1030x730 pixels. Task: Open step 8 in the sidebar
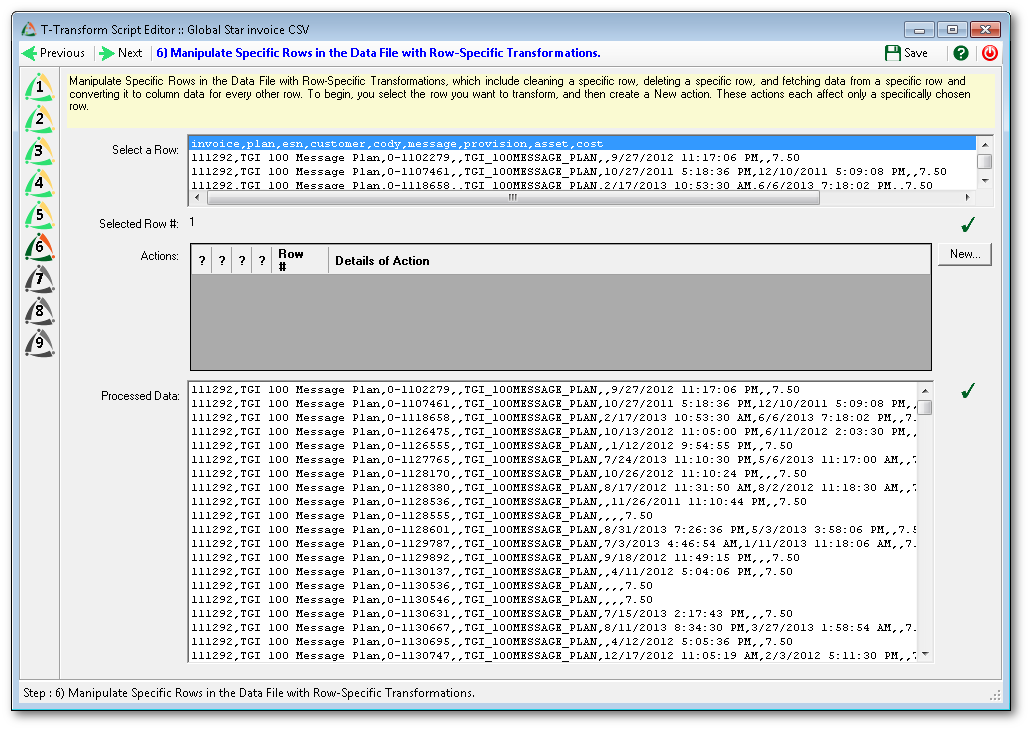[39, 311]
